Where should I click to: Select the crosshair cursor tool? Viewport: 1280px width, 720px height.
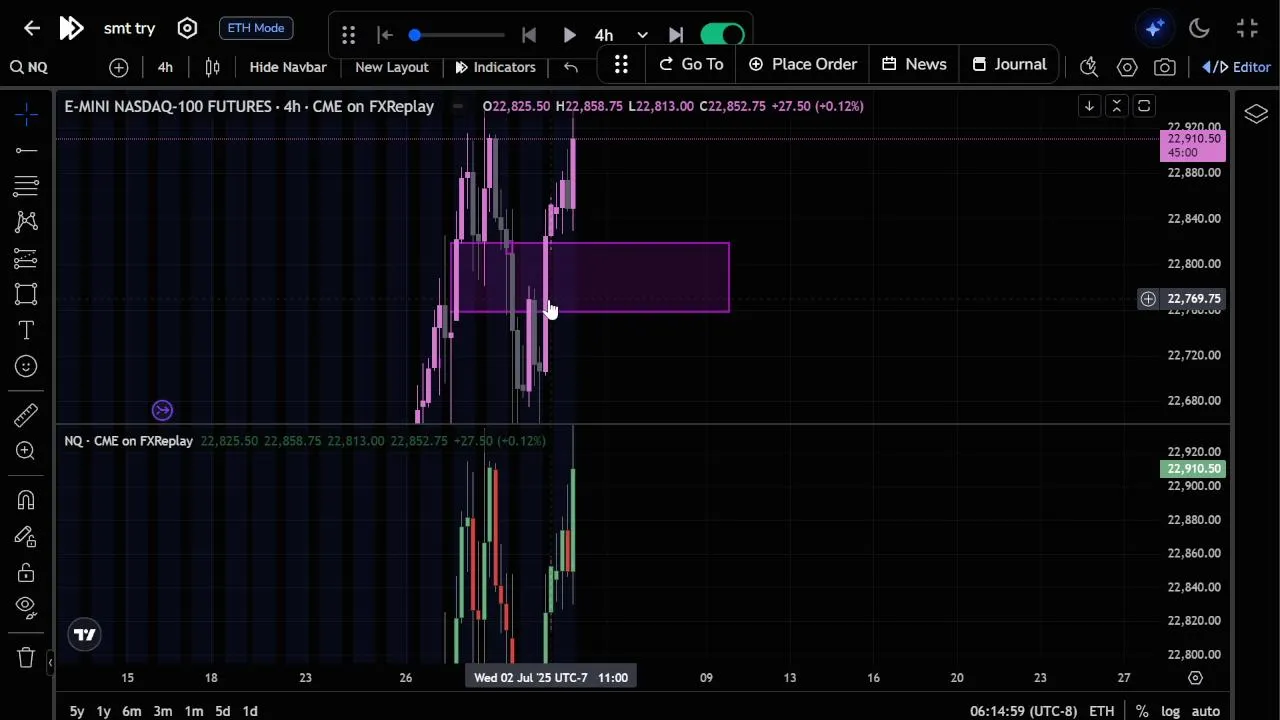tap(27, 114)
